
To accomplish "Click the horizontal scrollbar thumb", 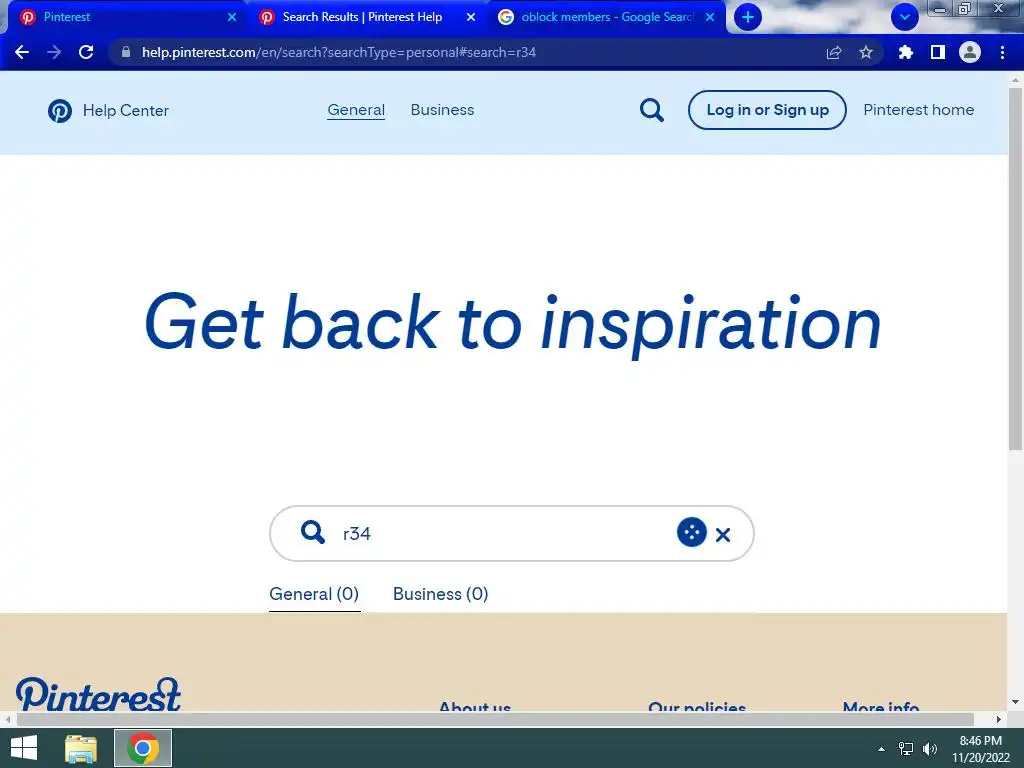I will (495, 719).
